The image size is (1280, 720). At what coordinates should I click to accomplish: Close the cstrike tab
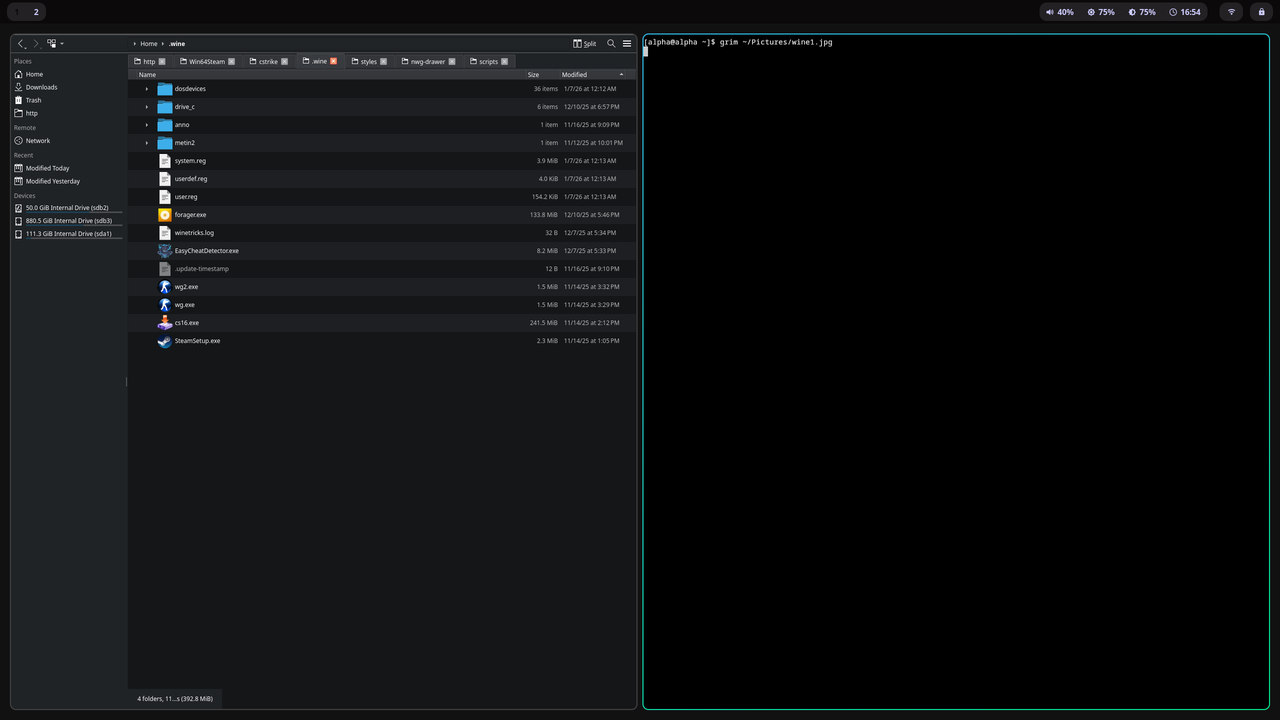click(x=284, y=61)
